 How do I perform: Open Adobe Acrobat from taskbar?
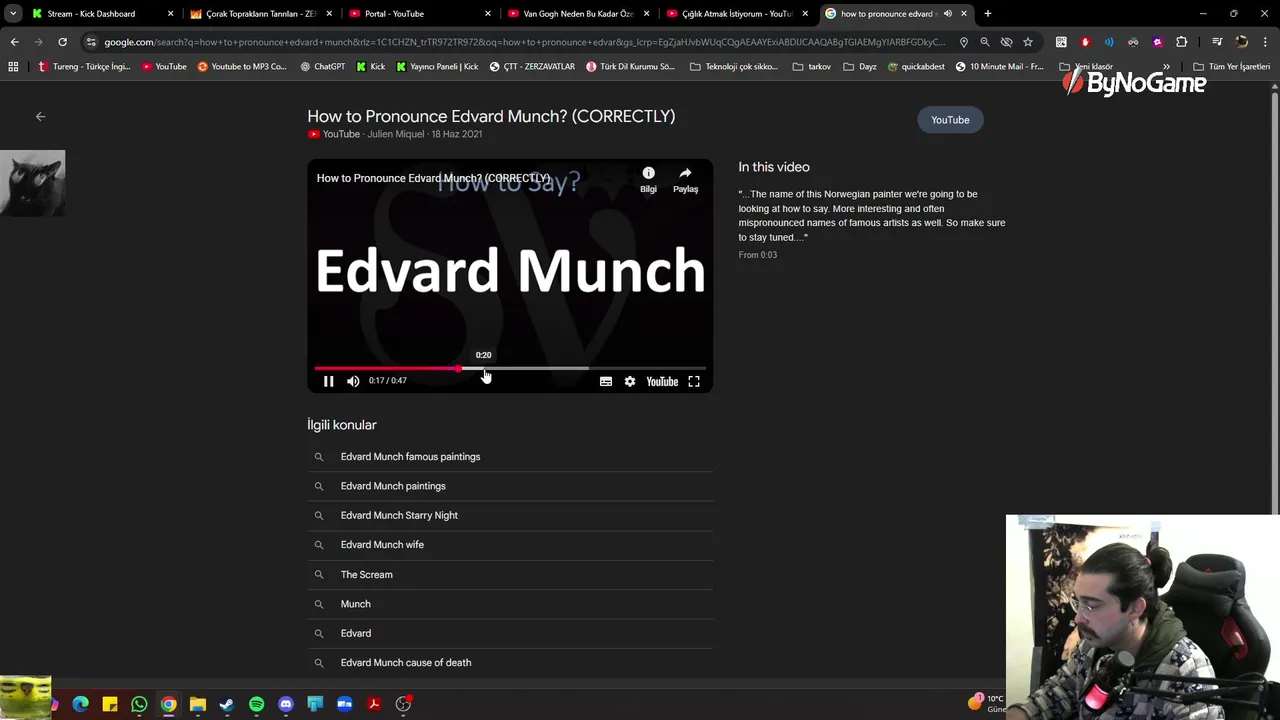point(374,704)
